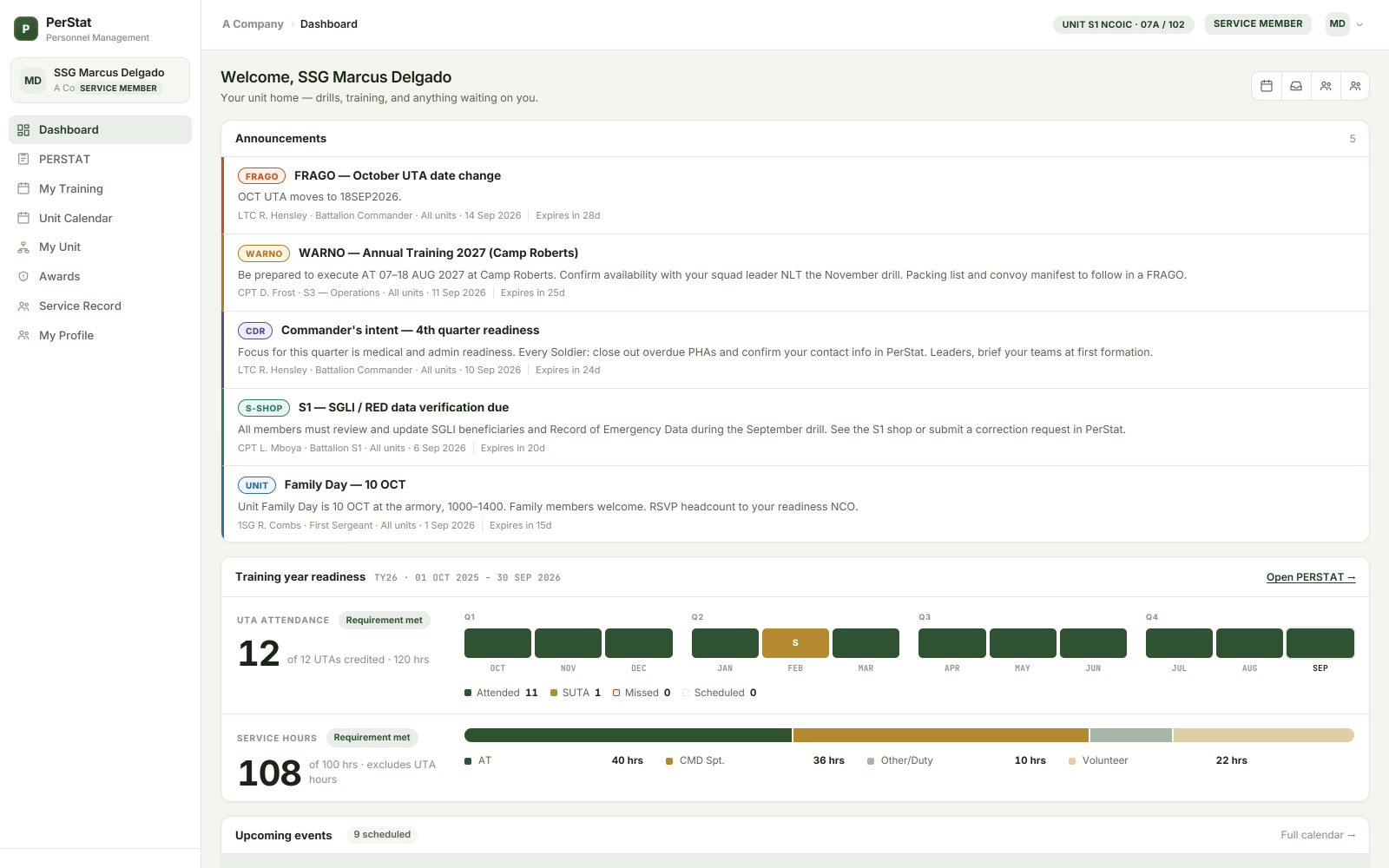Open the inbox tray quick-action icon

1296,86
